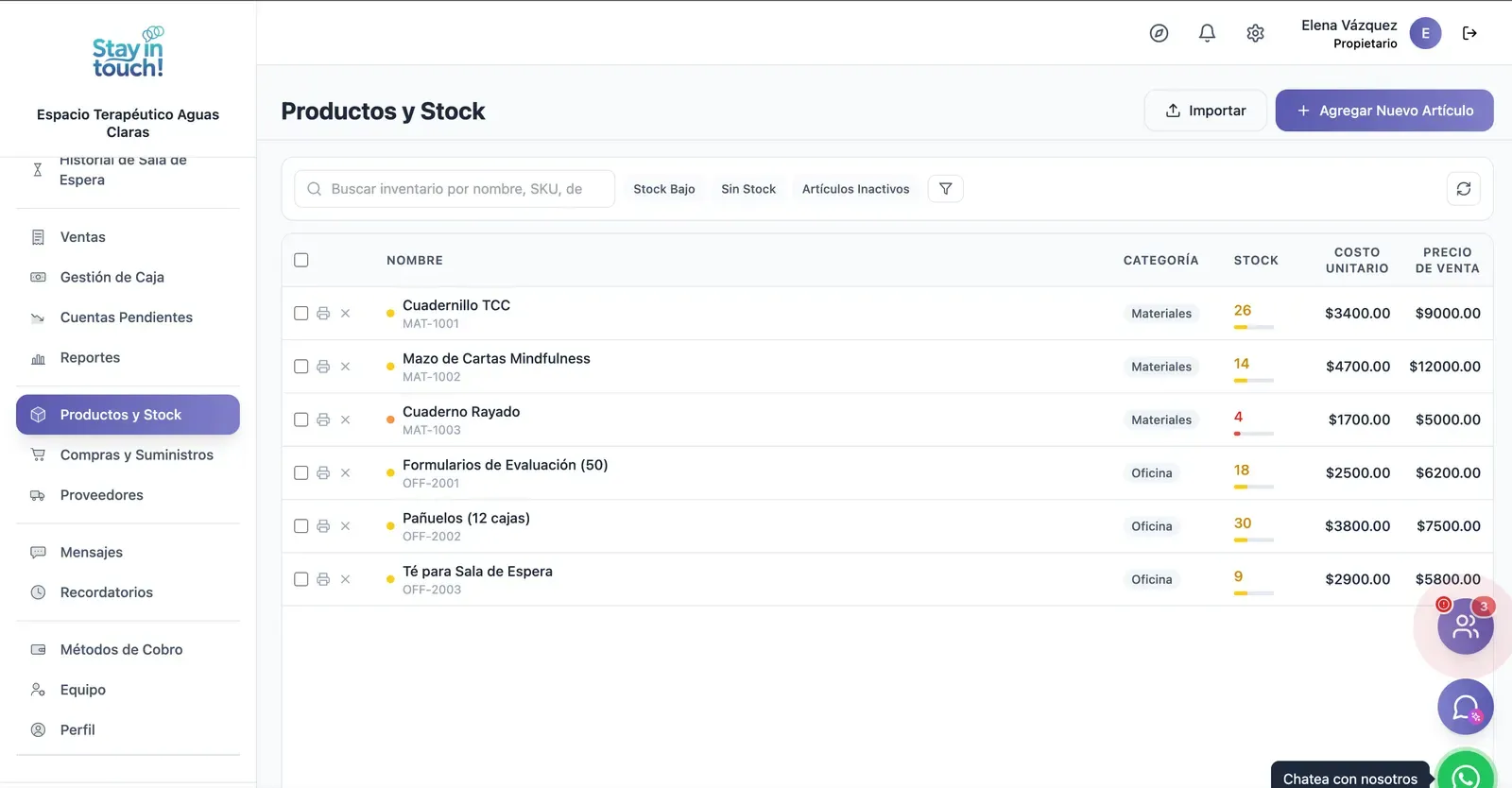
Task: Delete Cuadernillo TCC using its X icon
Action: click(x=345, y=314)
